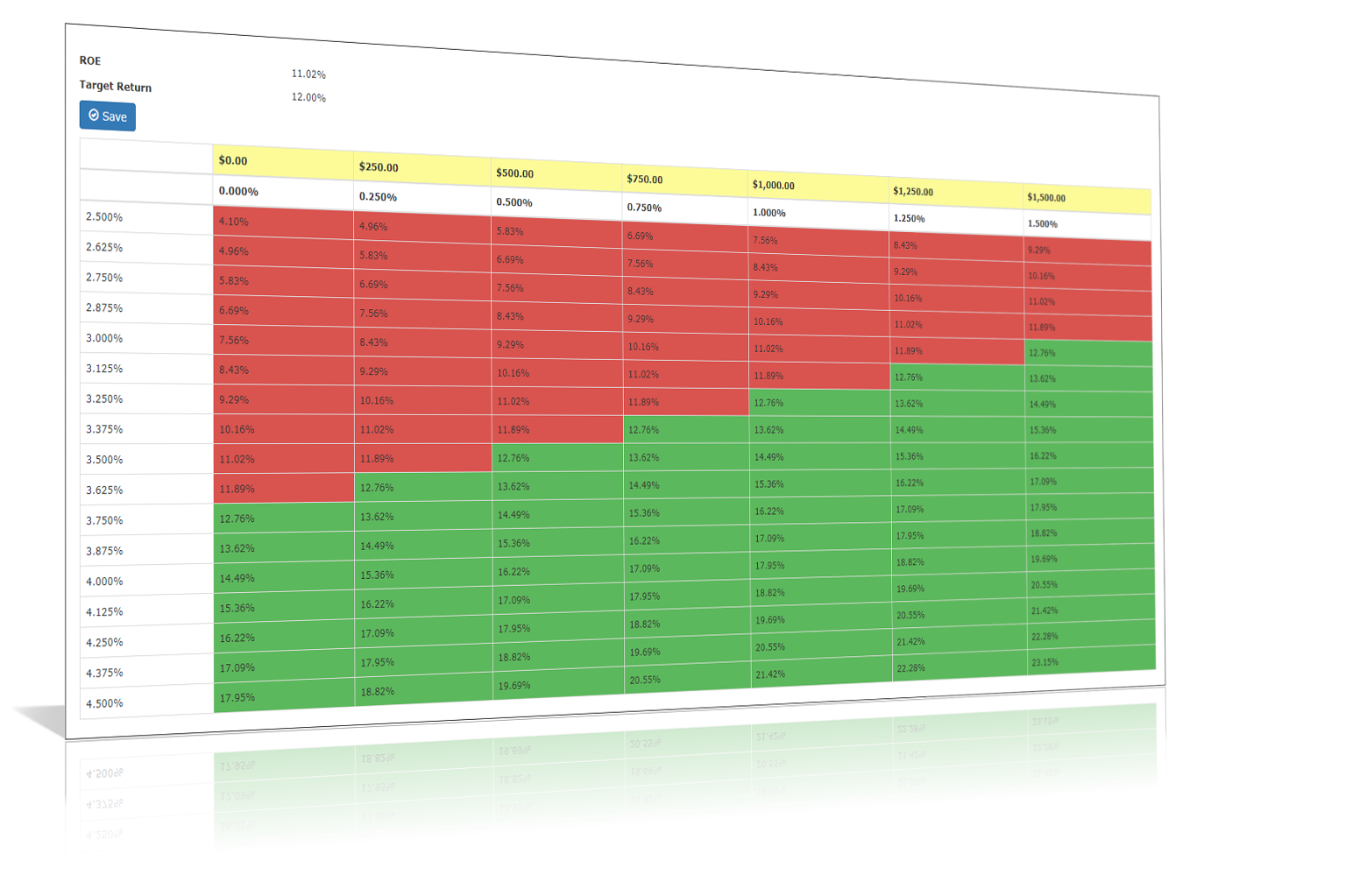This screenshot has height=896, width=1367.
Task: Click the Target Return value 12.00%
Action: (x=308, y=97)
